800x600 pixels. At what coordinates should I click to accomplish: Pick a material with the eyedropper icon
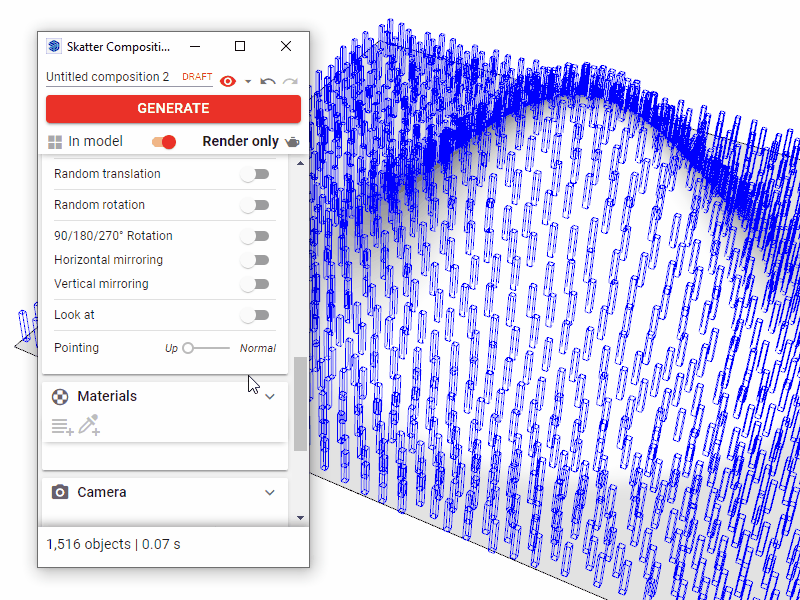coord(89,425)
